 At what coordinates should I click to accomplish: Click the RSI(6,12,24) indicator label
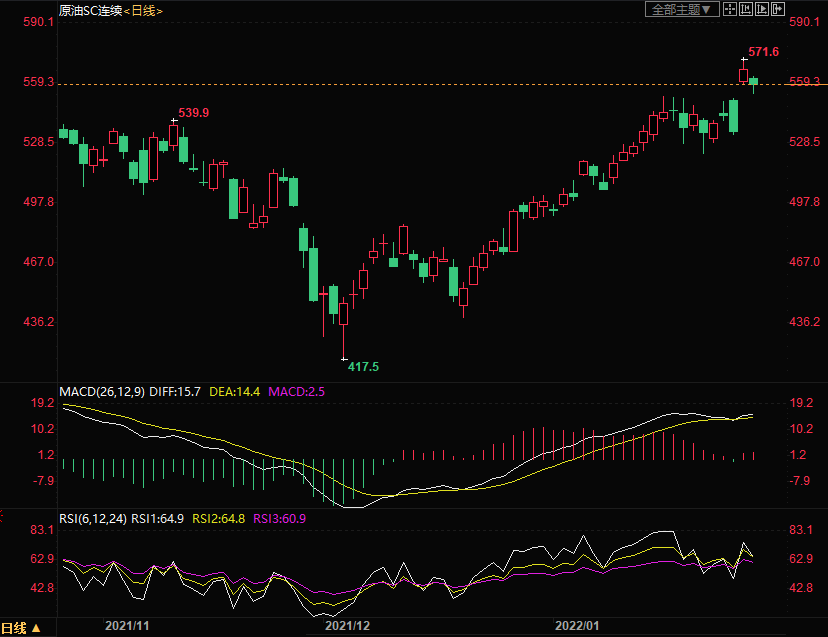[x=93, y=519]
